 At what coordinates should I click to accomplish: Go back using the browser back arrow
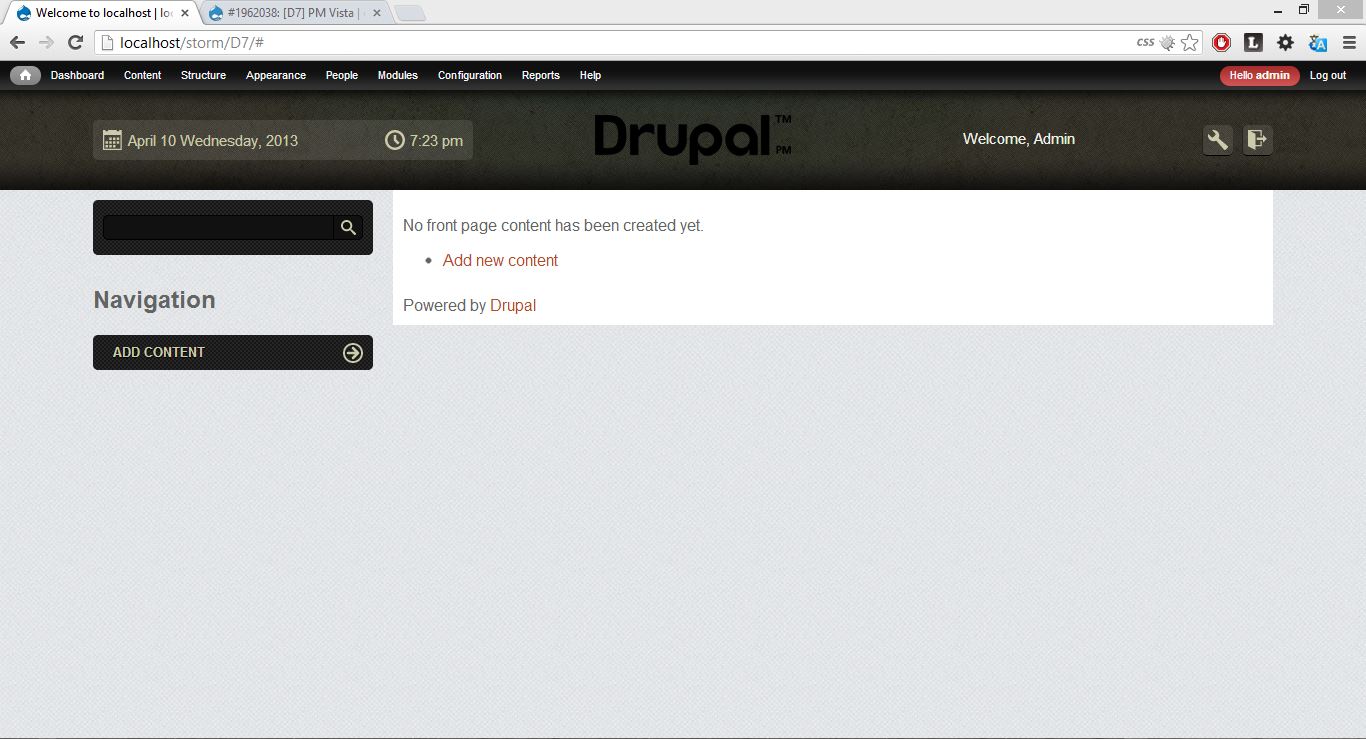click(17, 42)
